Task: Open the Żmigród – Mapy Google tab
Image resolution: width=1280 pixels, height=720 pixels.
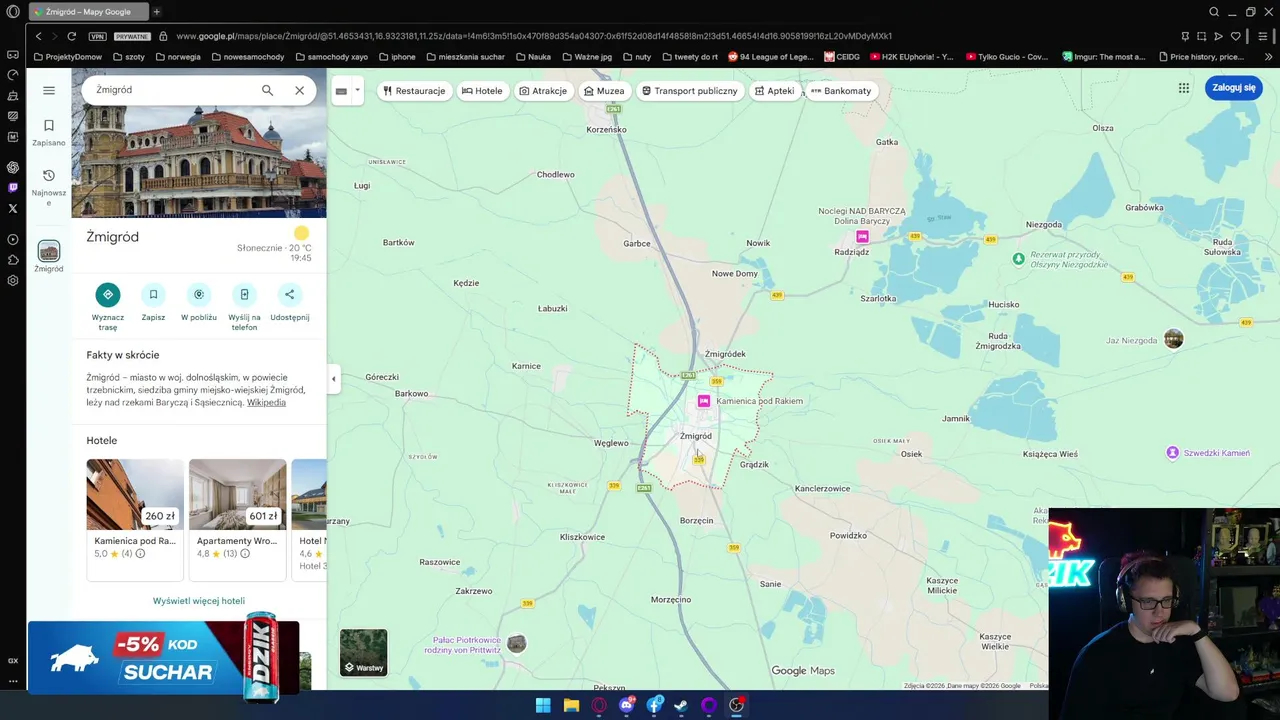Action: 88,12
